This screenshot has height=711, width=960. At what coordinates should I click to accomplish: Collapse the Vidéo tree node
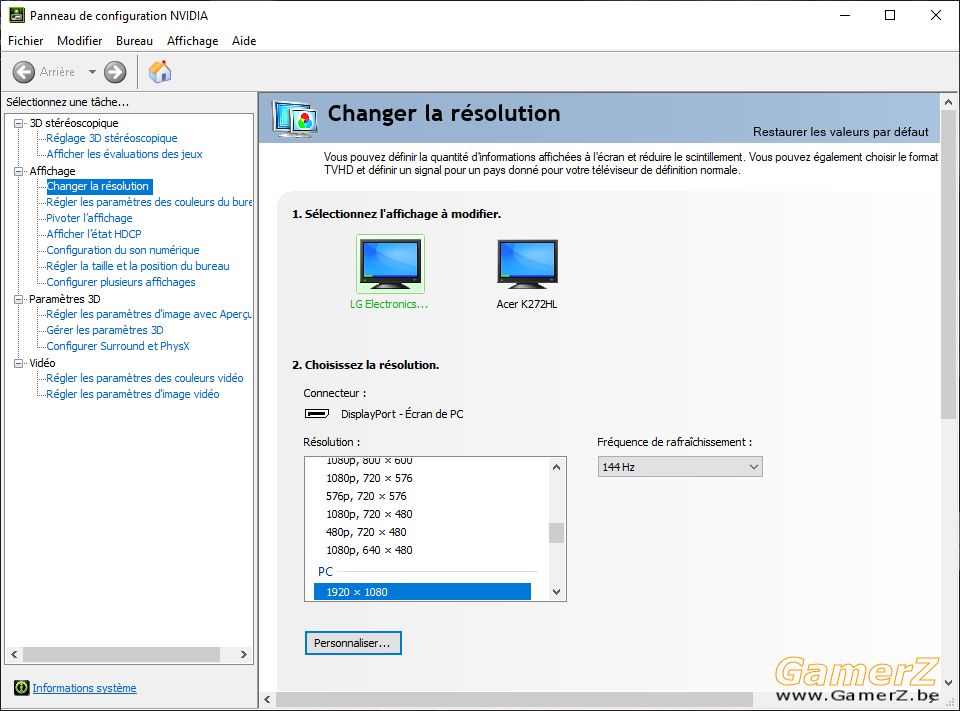pos(19,363)
